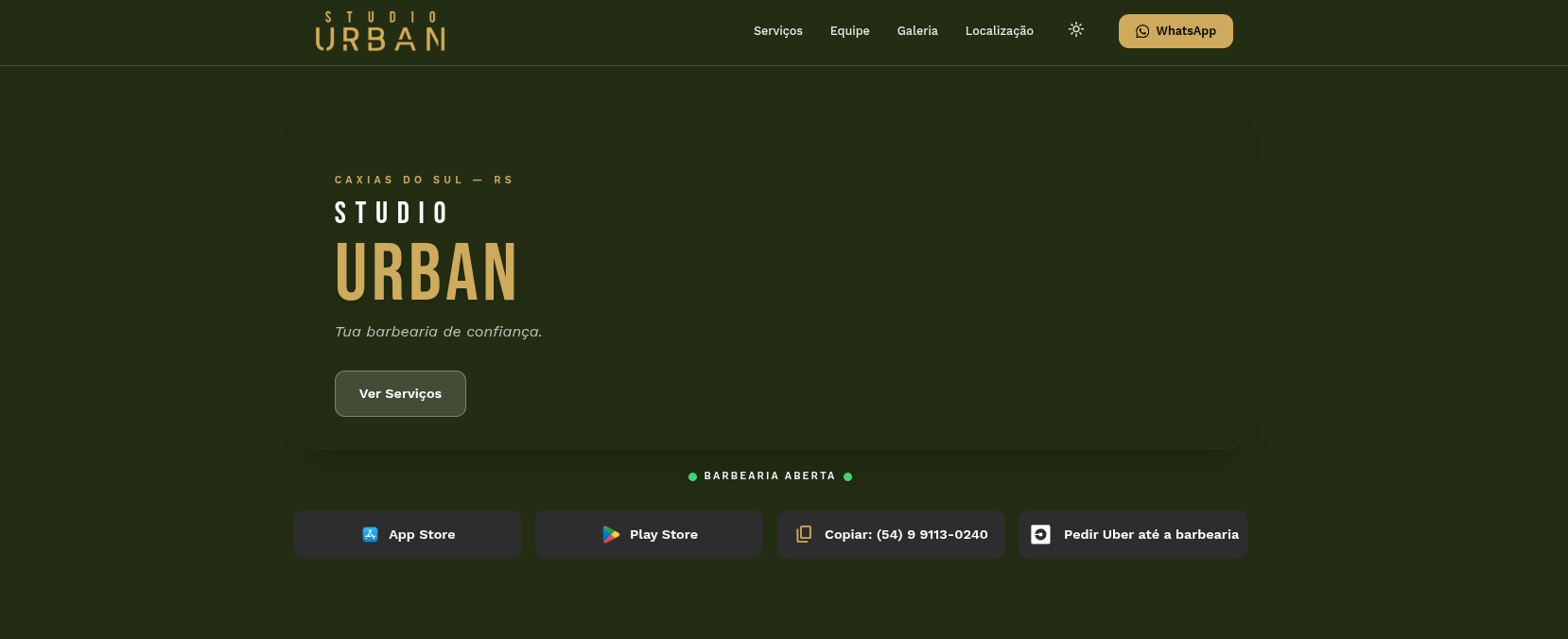The image size is (1568, 639).
Task: Navigate to Localização in the navbar
Action: pyautogui.click(x=999, y=31)
